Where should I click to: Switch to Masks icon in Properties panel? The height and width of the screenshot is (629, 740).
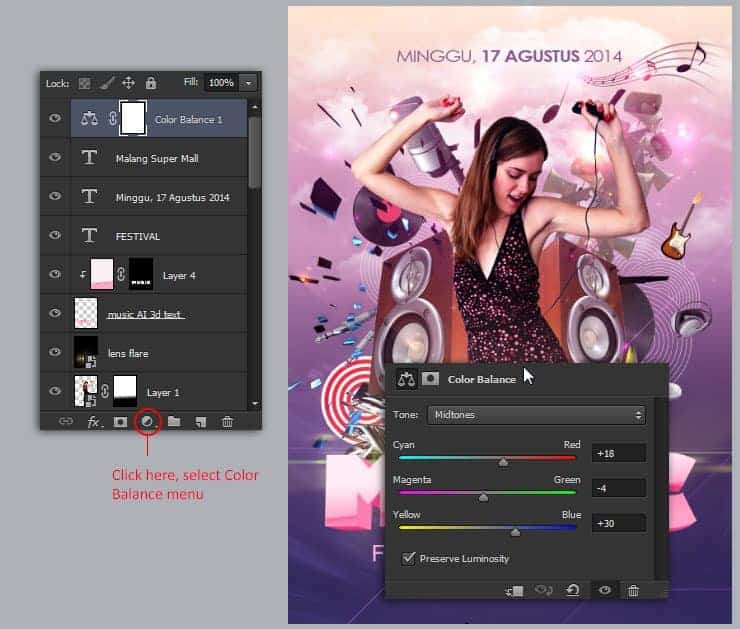[x=430, y=378]
